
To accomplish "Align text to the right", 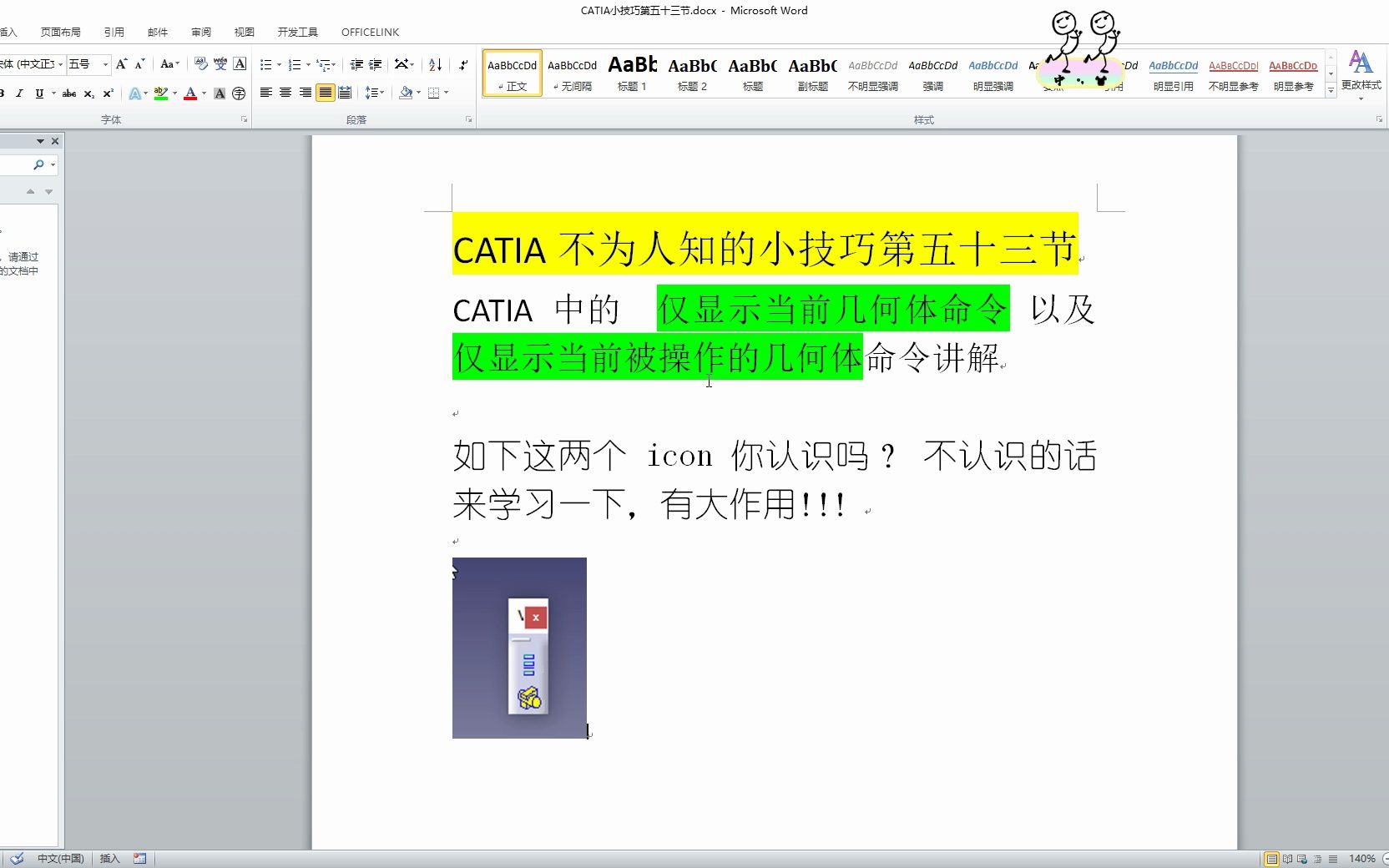I will click(306, 93).
